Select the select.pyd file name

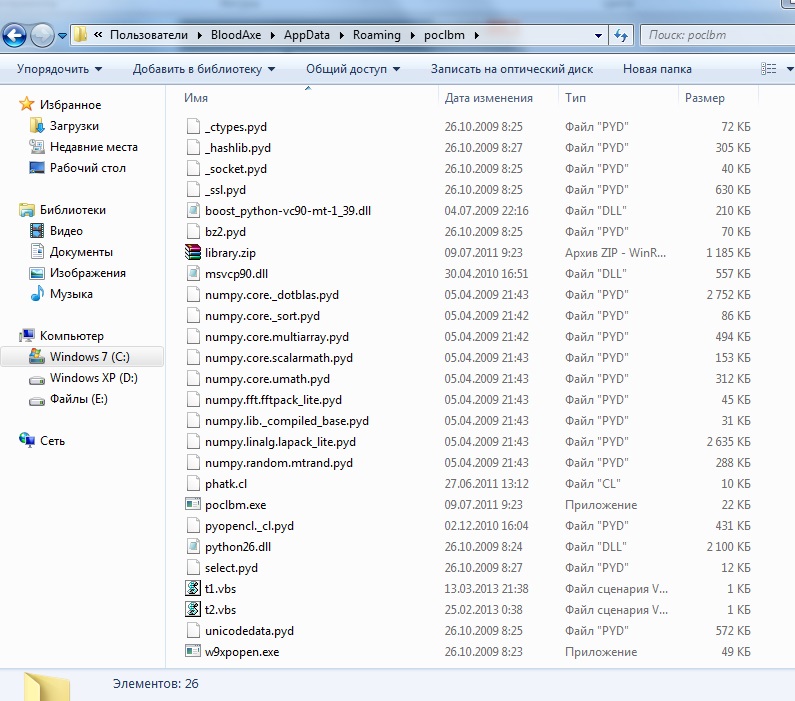[231, 568]
